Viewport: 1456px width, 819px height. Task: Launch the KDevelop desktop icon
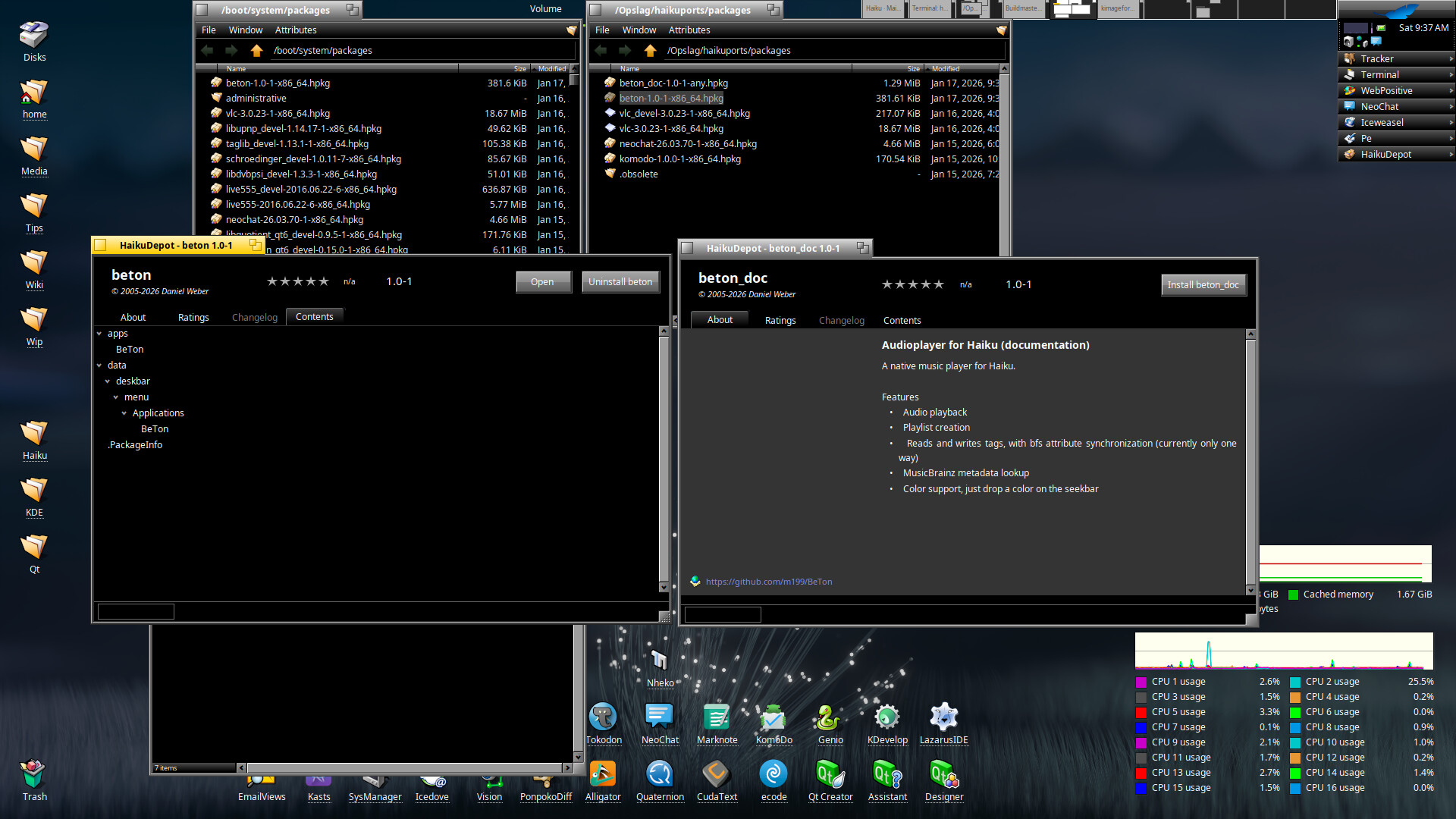[x=886, y=717]
